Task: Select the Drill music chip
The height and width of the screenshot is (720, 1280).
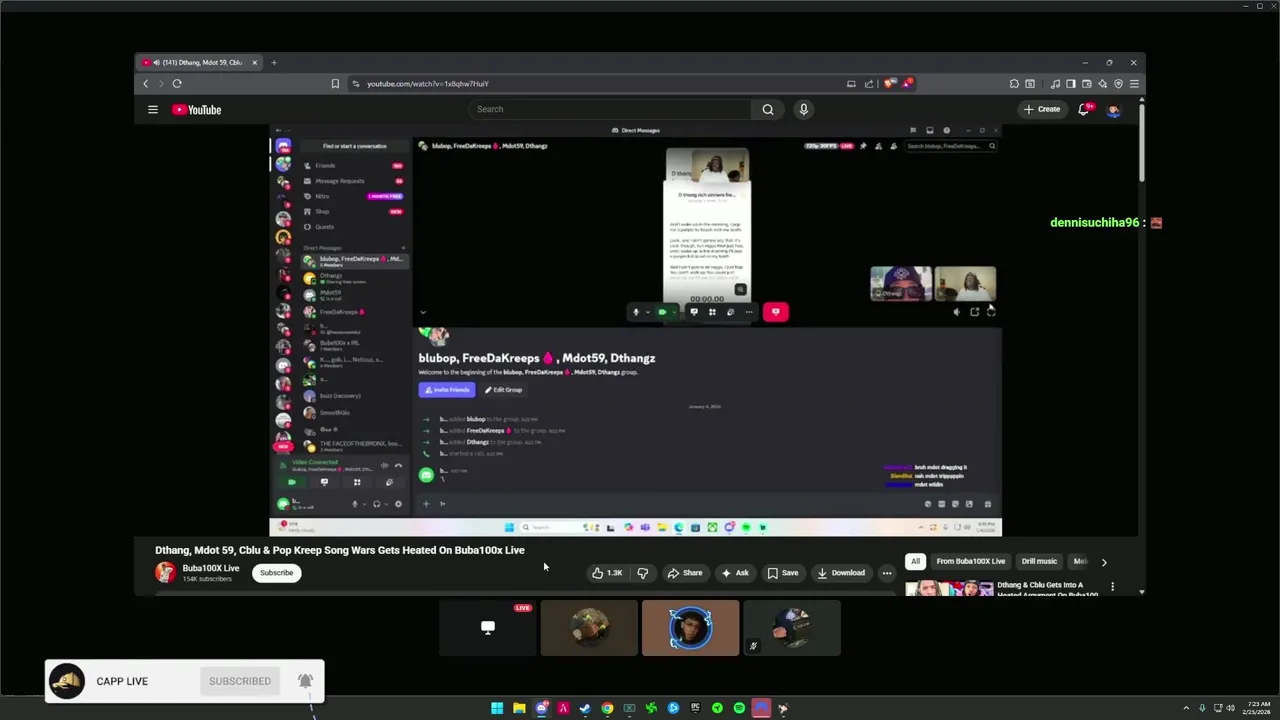Action: click(1039, 562)
